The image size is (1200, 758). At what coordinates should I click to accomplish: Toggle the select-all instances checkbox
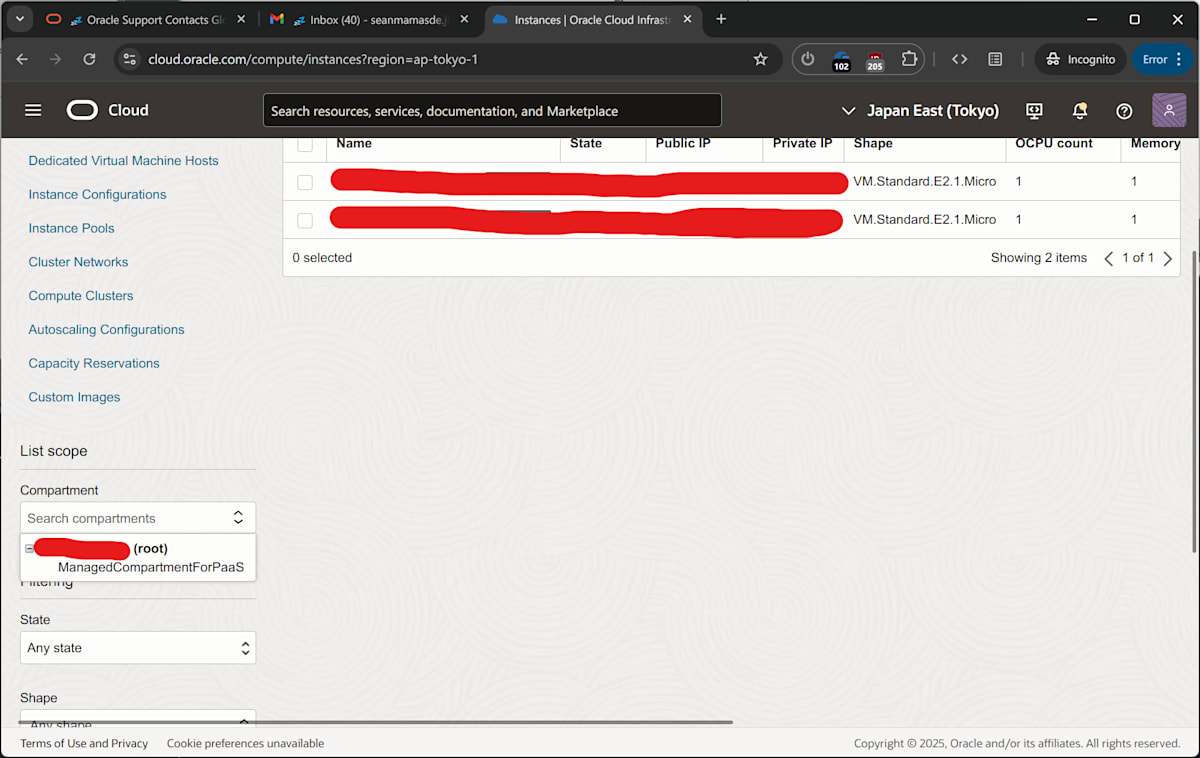(305, 144)
